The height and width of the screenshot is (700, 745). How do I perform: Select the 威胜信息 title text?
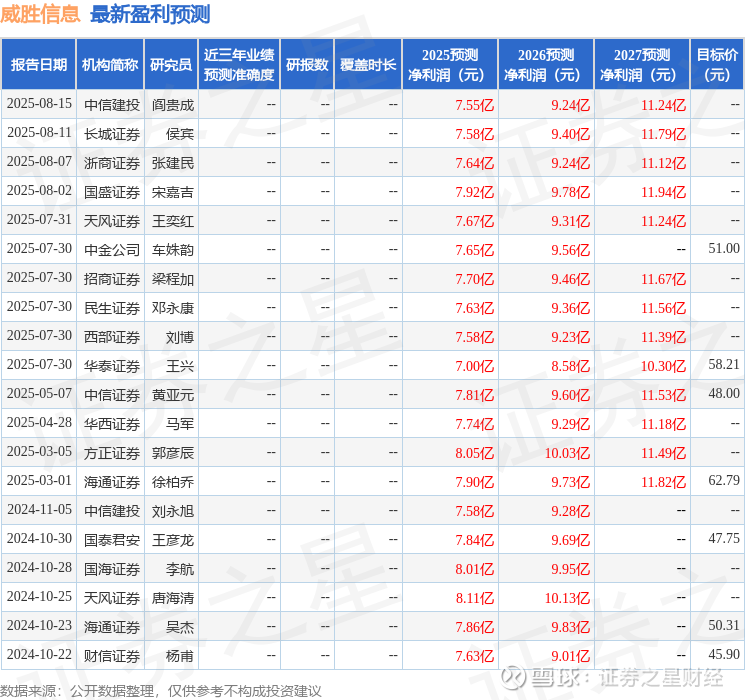click(x=40, y=14)
